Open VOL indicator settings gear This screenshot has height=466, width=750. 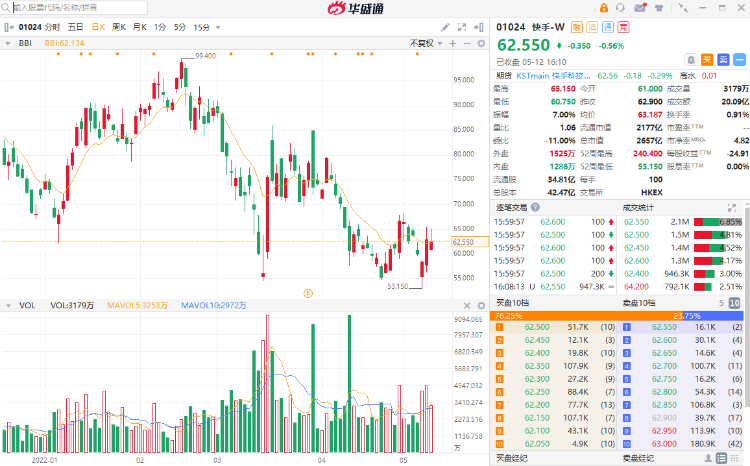[481, 305]
